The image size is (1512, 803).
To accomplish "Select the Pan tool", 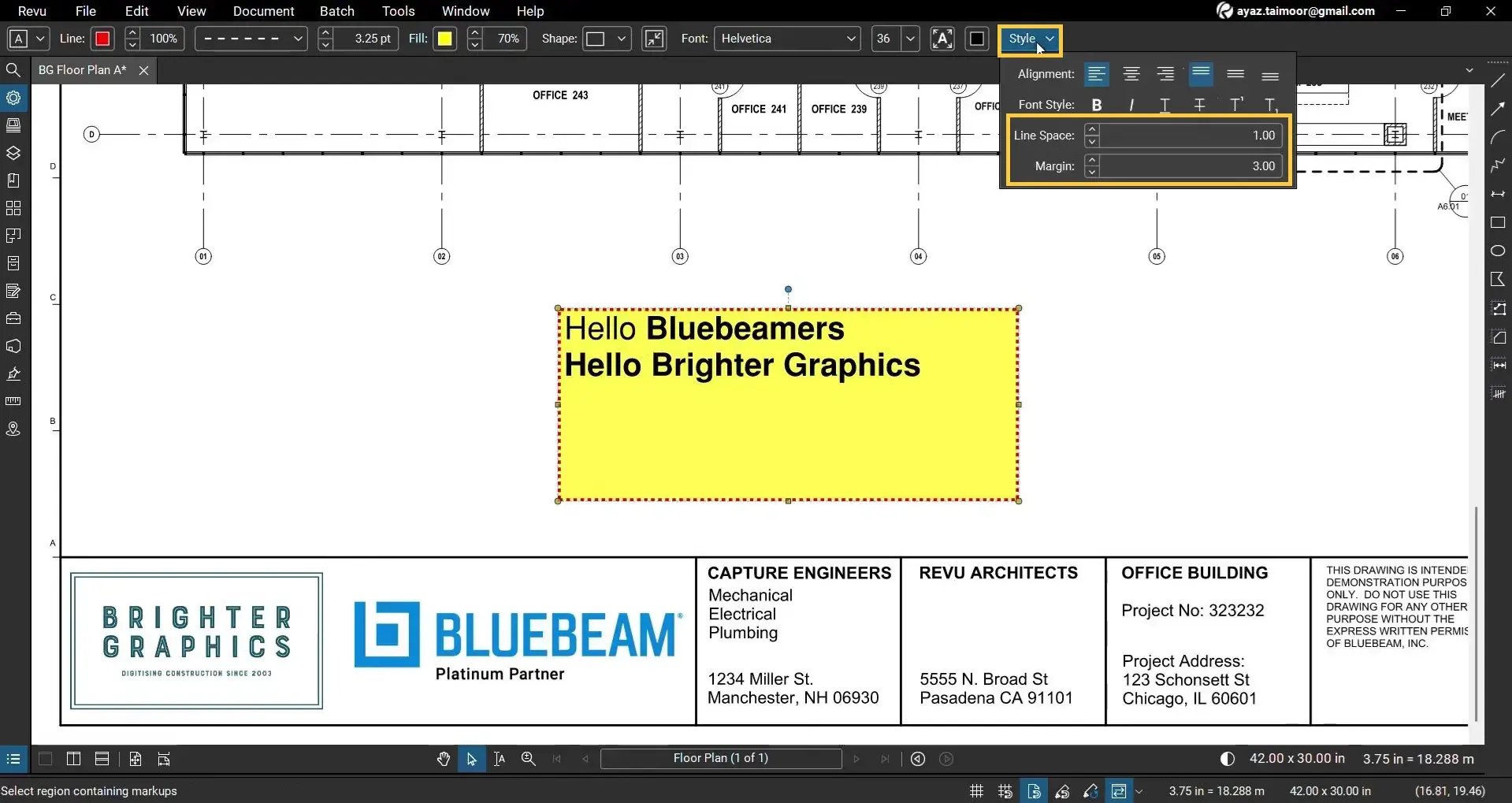I will click(444, 758).
